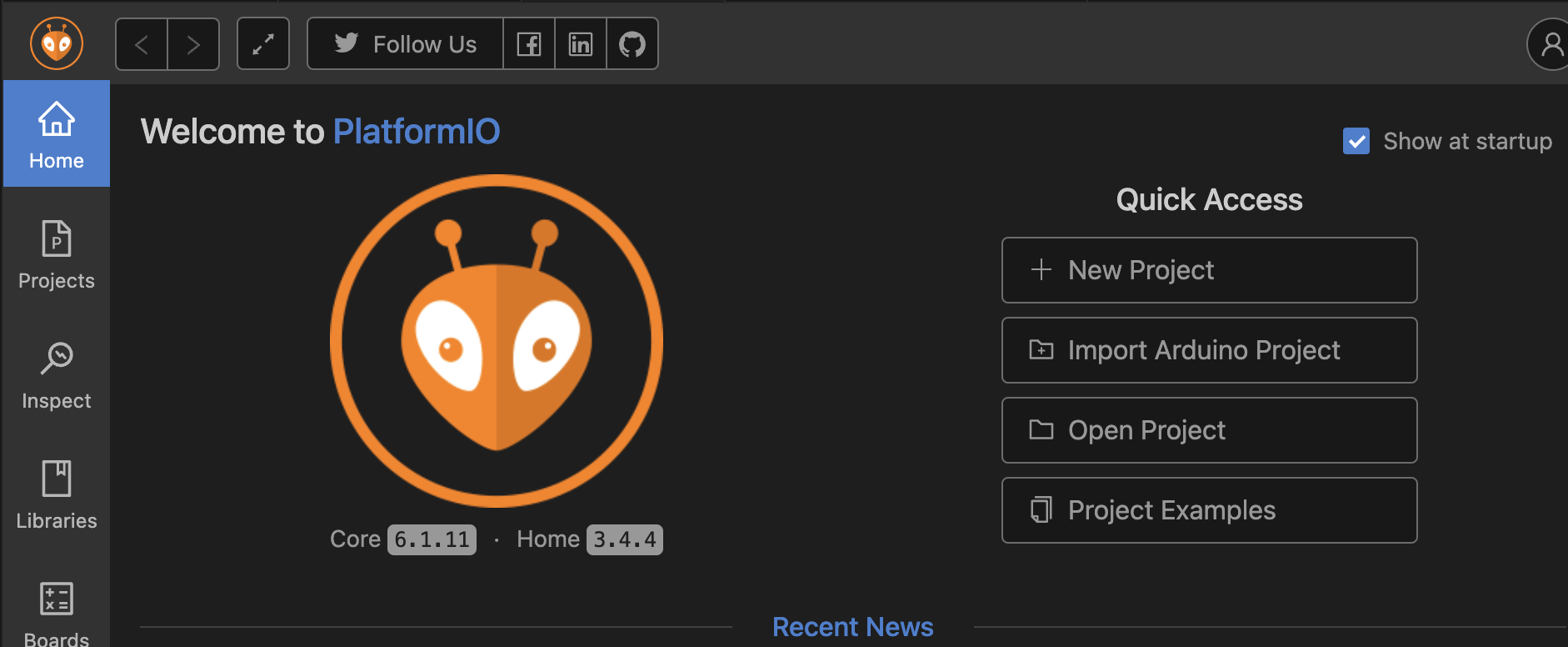The image size is (1568, 647).
Task: Click the PlatformIO logo in top-left corner
Action: pos(57,43)
